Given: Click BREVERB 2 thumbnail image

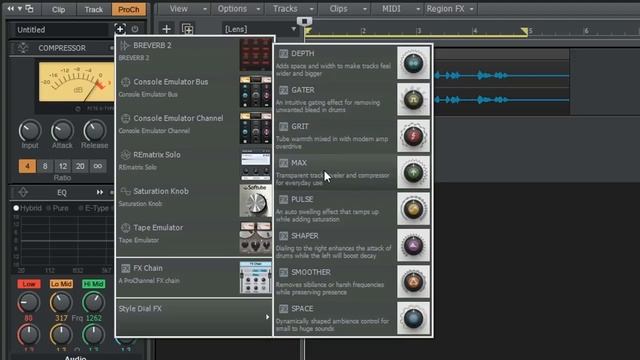Looking at the screenshot, I should pyautogui.click(x=256, y=55).
